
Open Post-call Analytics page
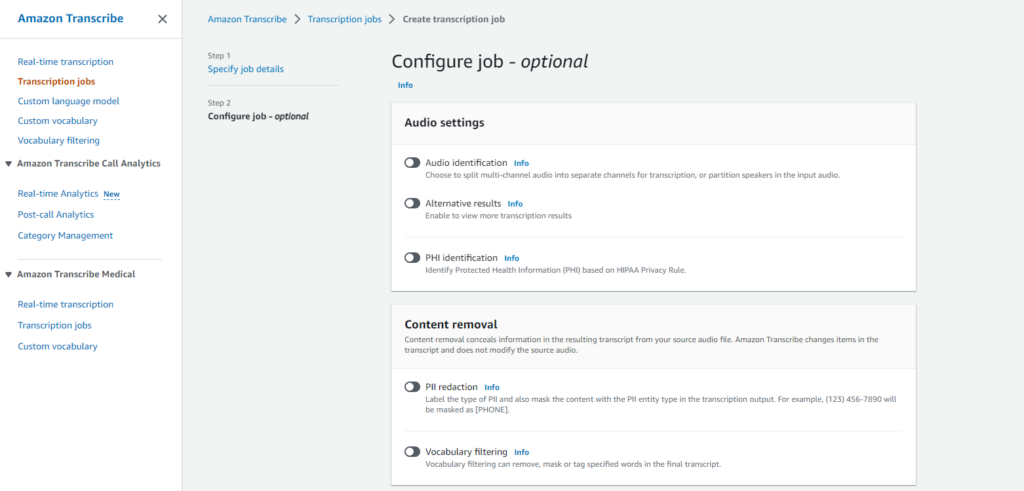click(56, 215)
